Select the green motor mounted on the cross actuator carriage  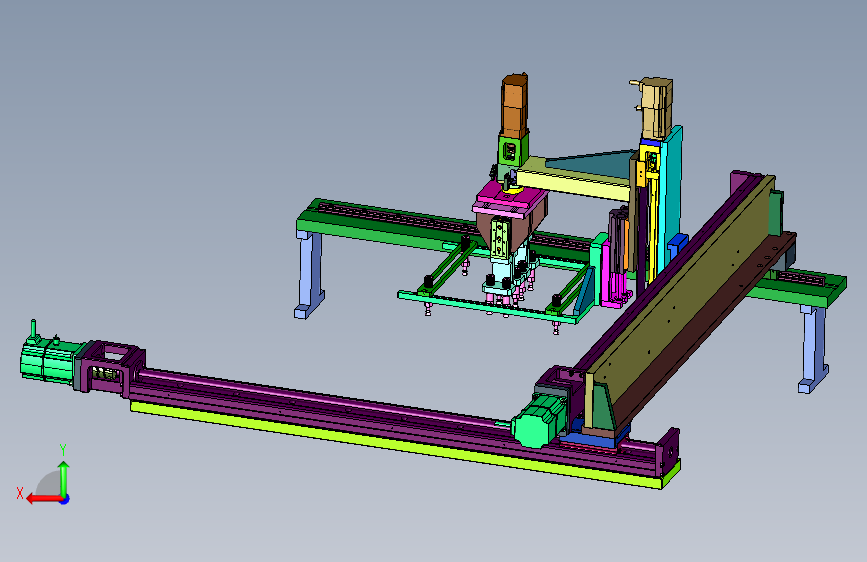click(539, 424)
